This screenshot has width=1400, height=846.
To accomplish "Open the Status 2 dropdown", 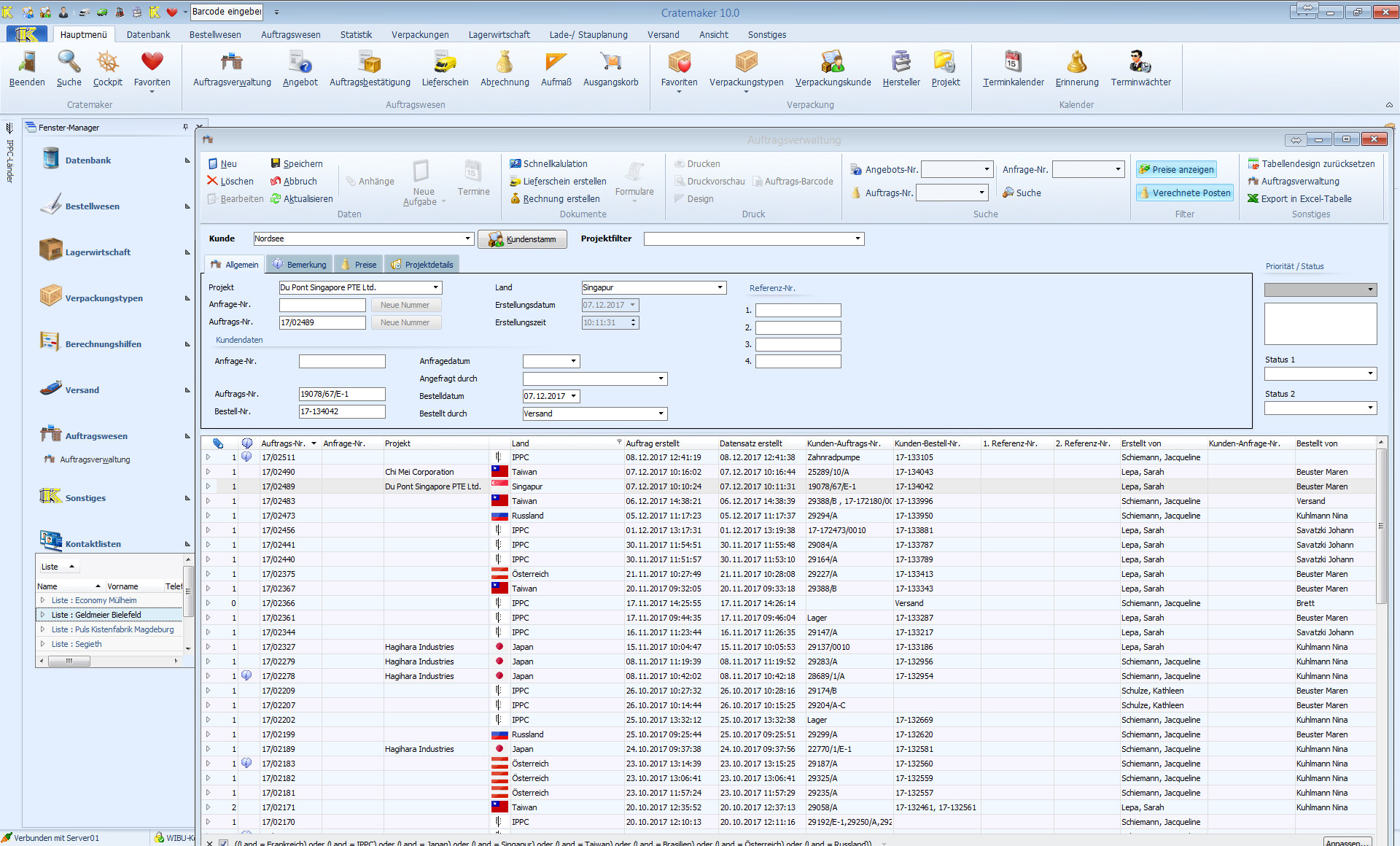I will tap(1370, 408).
